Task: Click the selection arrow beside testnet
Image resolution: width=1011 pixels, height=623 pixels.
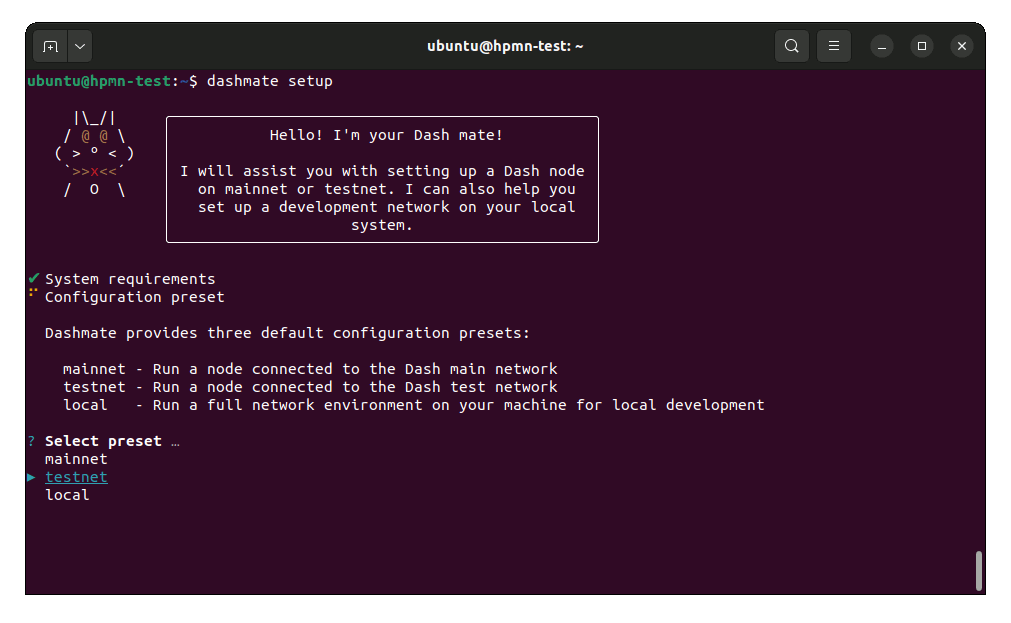Action: tap(32, 477)
